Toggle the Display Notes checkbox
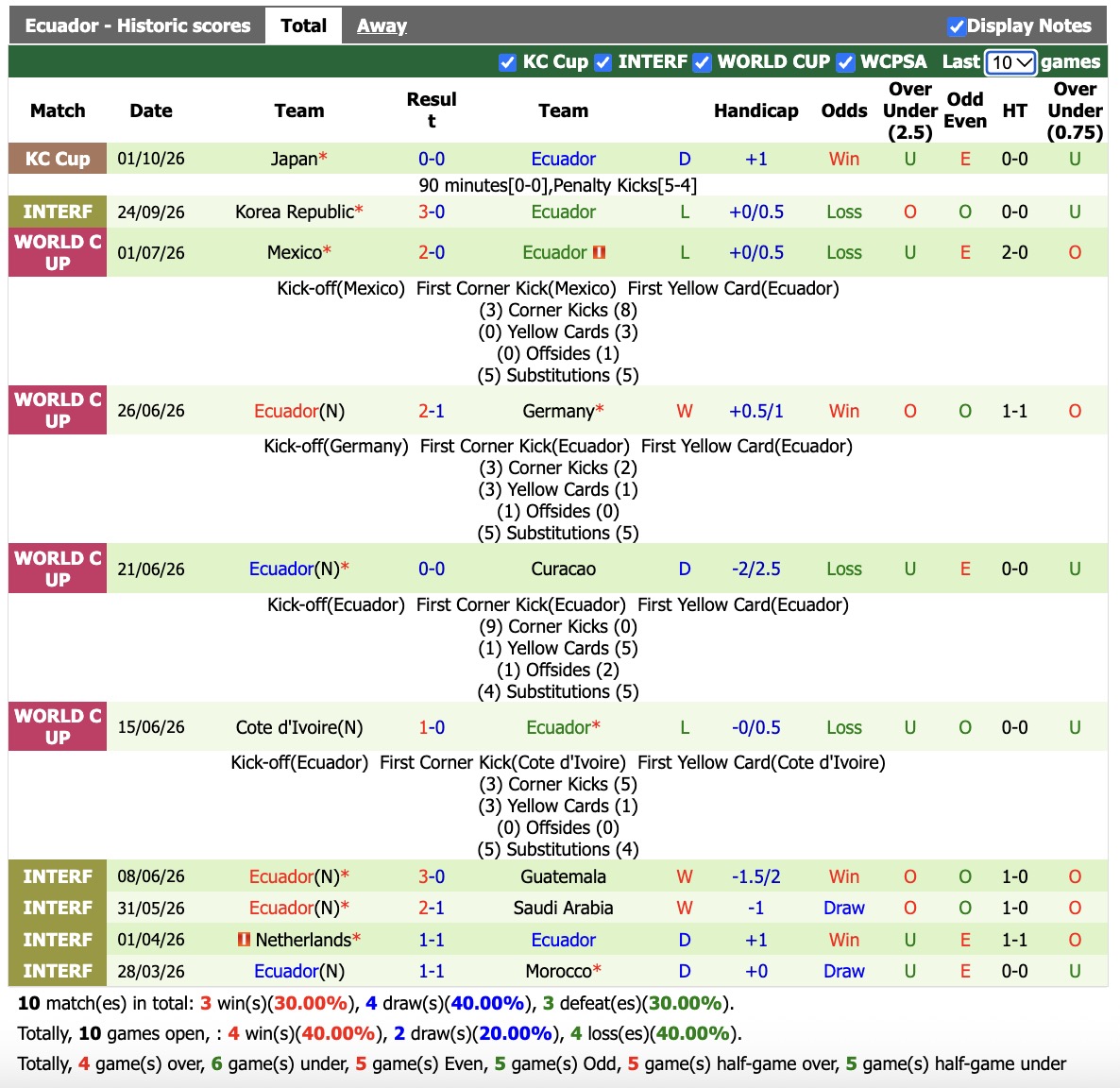1120x1088 pixels. 957,26
